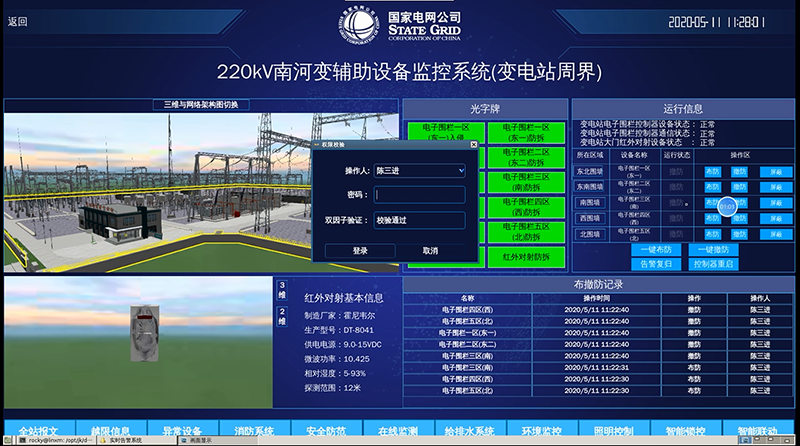
Task: Click 控制器重启 button
Action: pos(715,264)
